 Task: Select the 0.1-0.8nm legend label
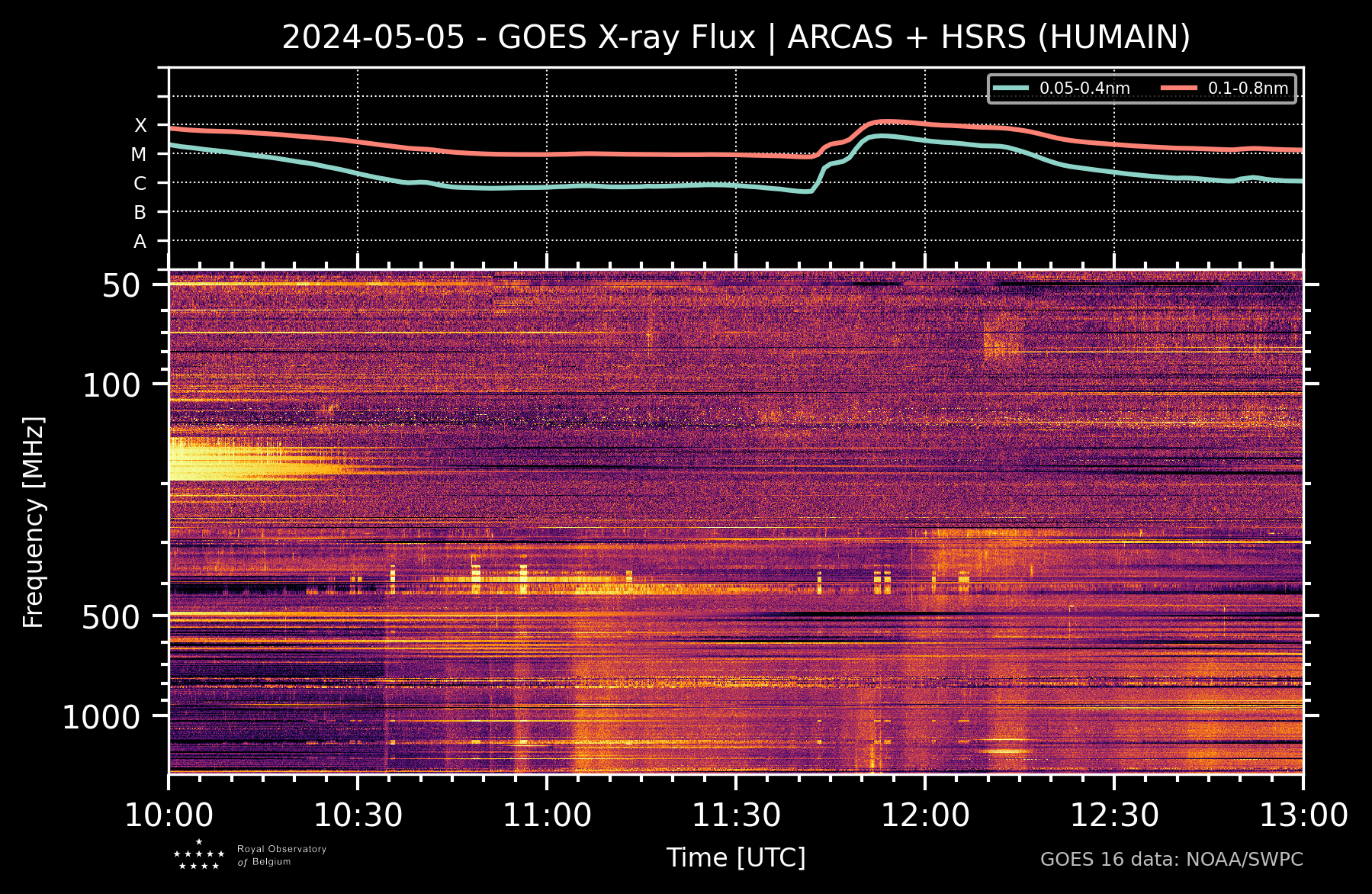(1248, 88)
